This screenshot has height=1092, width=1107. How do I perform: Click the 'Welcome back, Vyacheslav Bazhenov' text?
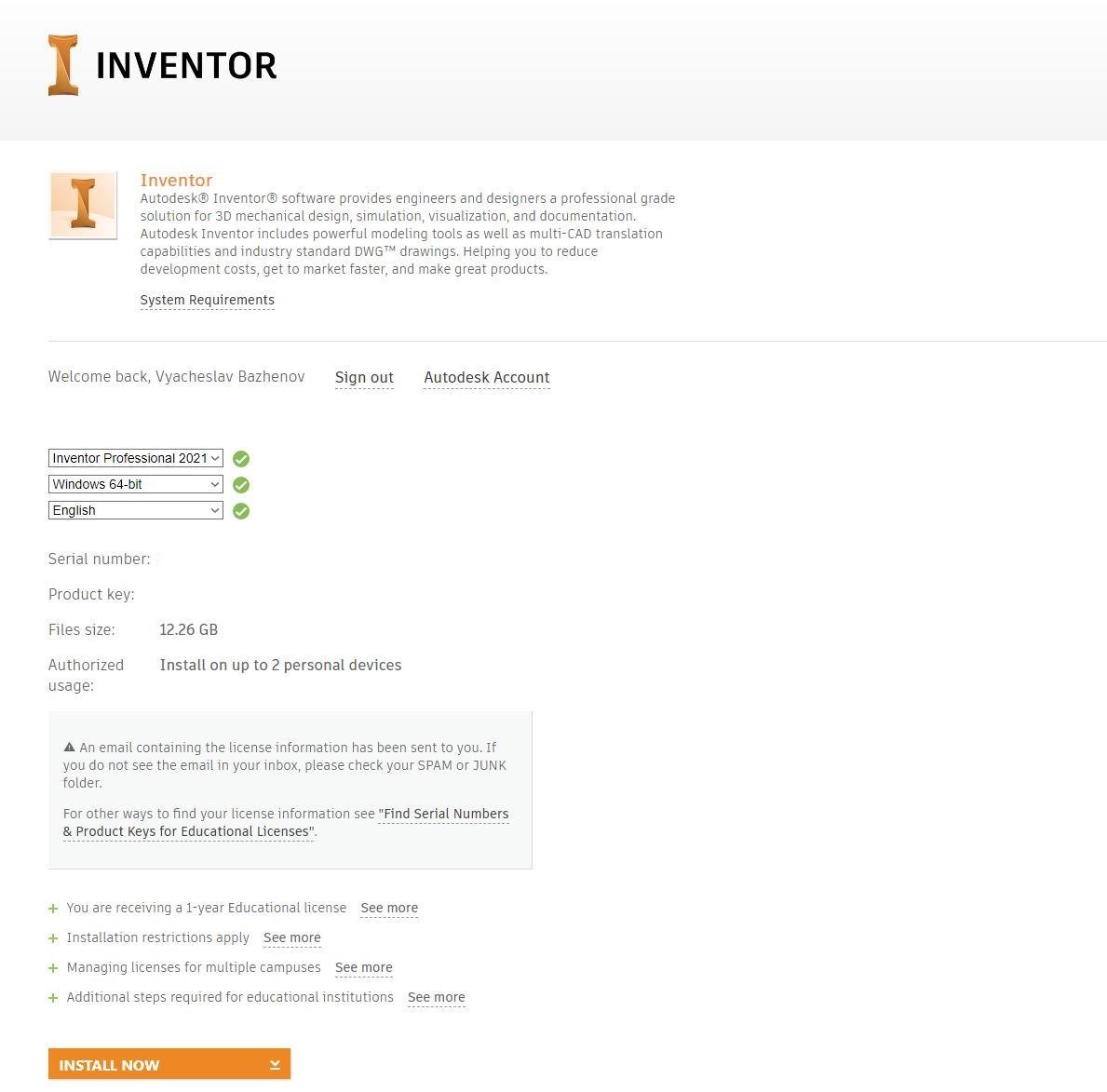177,377
